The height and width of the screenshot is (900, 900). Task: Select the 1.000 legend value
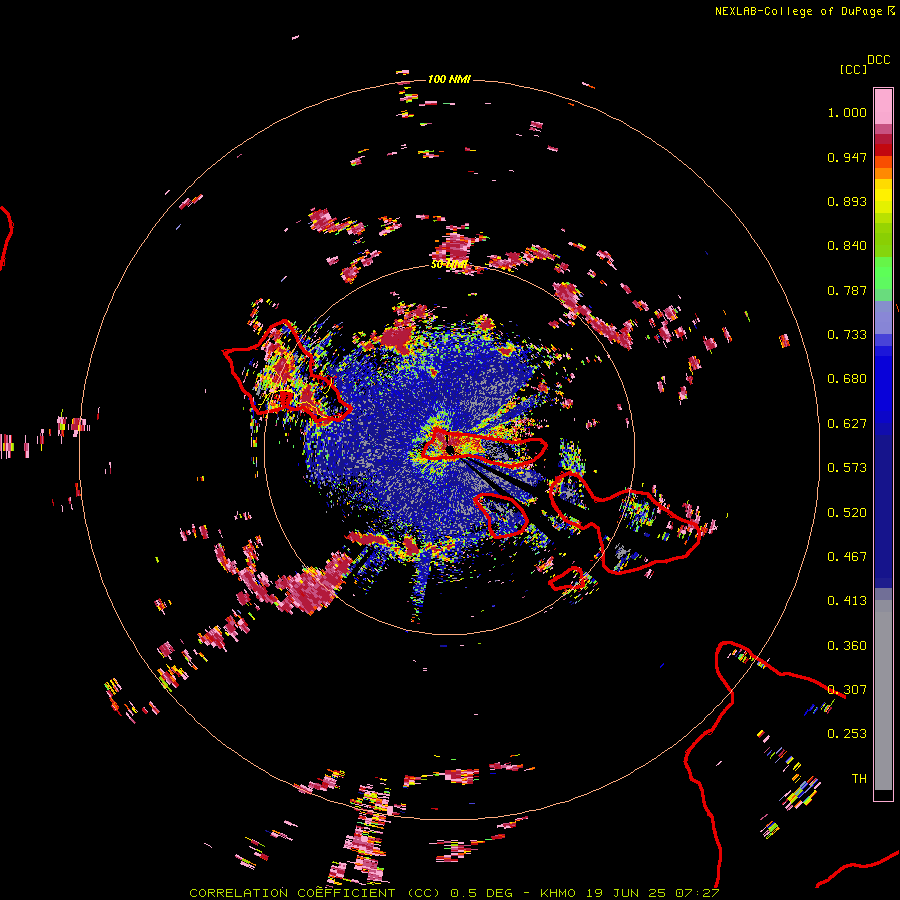pyautogui.click(x=847, y=112)
